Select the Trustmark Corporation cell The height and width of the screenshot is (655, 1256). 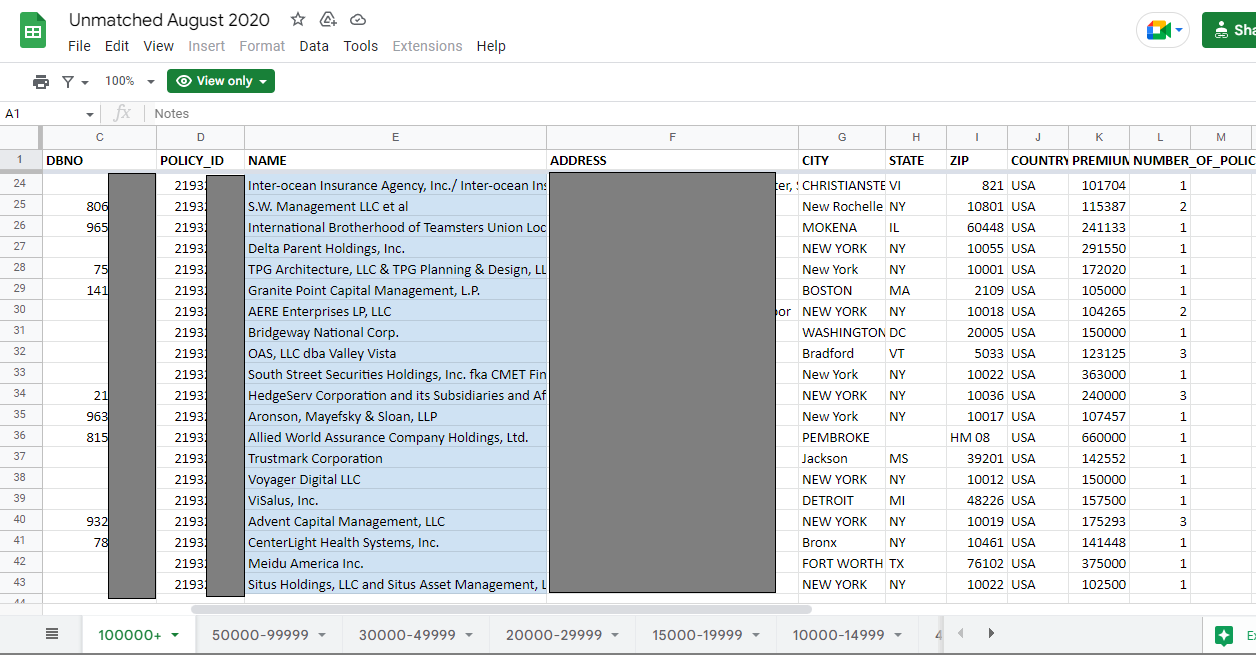pyautogui.click(x=395, y=458)
